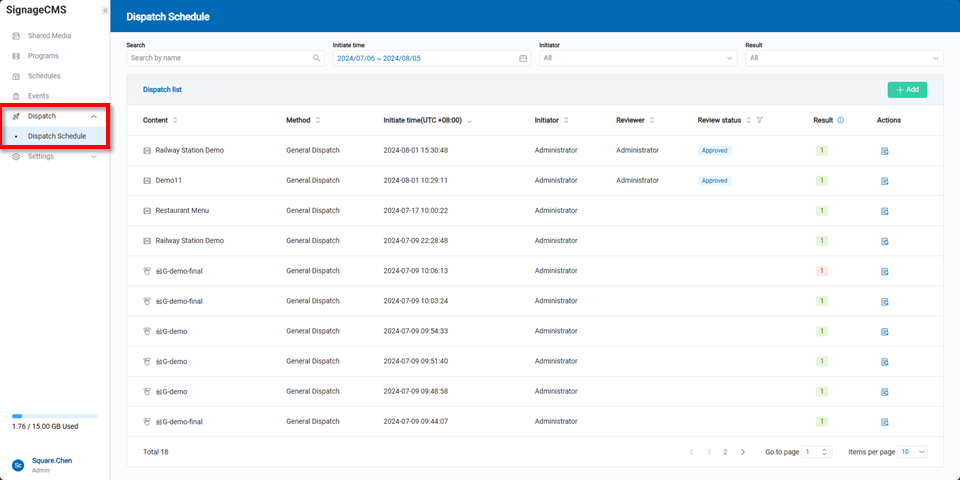This screenshot has height=480, width=960.
Task: Click the Review status filter funnel icon
Action: coord(760,120)
